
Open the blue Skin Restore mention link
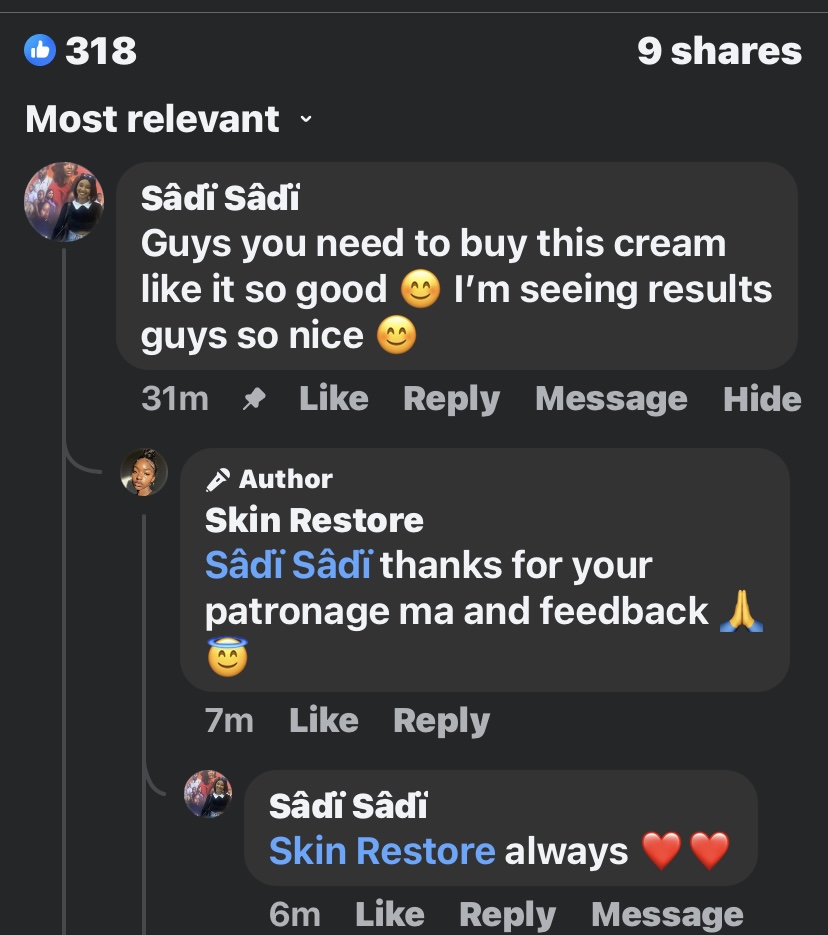click(382, 851)
